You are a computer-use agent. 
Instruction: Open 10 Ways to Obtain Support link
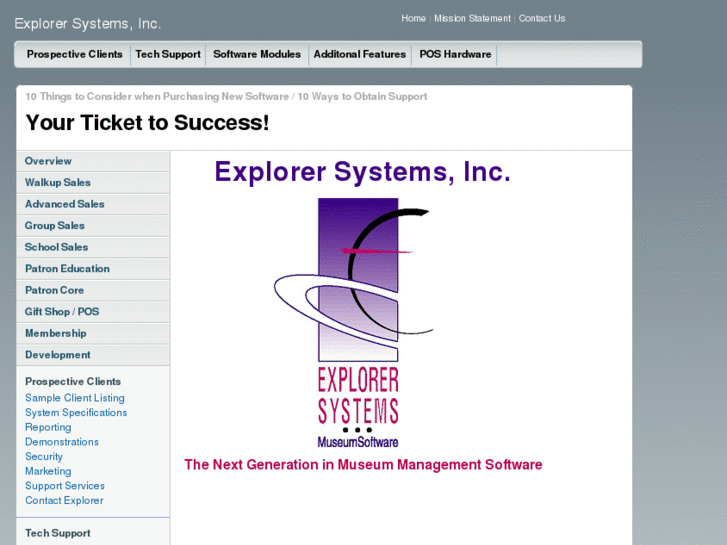tap(362, 96)
